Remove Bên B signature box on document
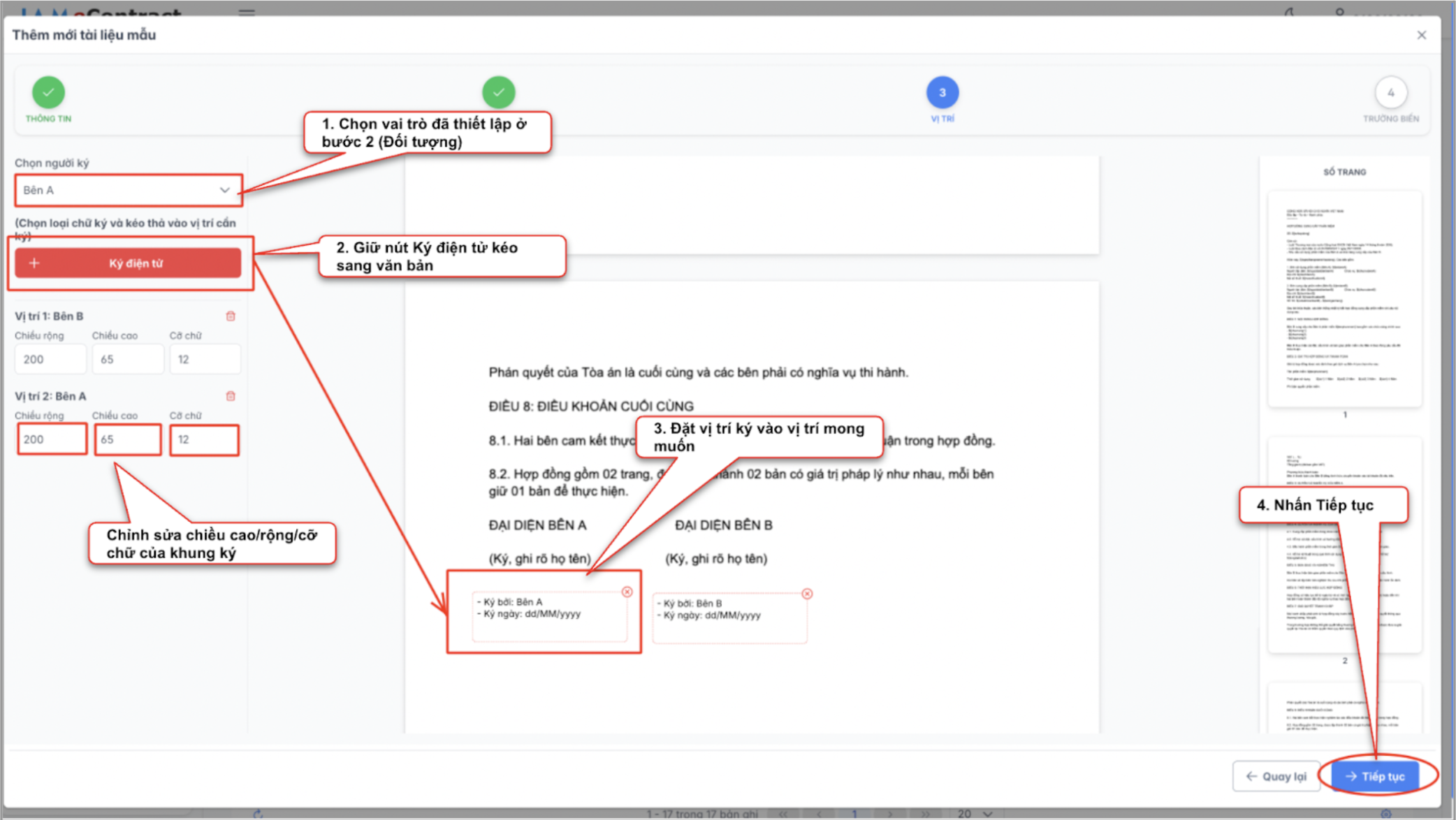 coord(807,594)
